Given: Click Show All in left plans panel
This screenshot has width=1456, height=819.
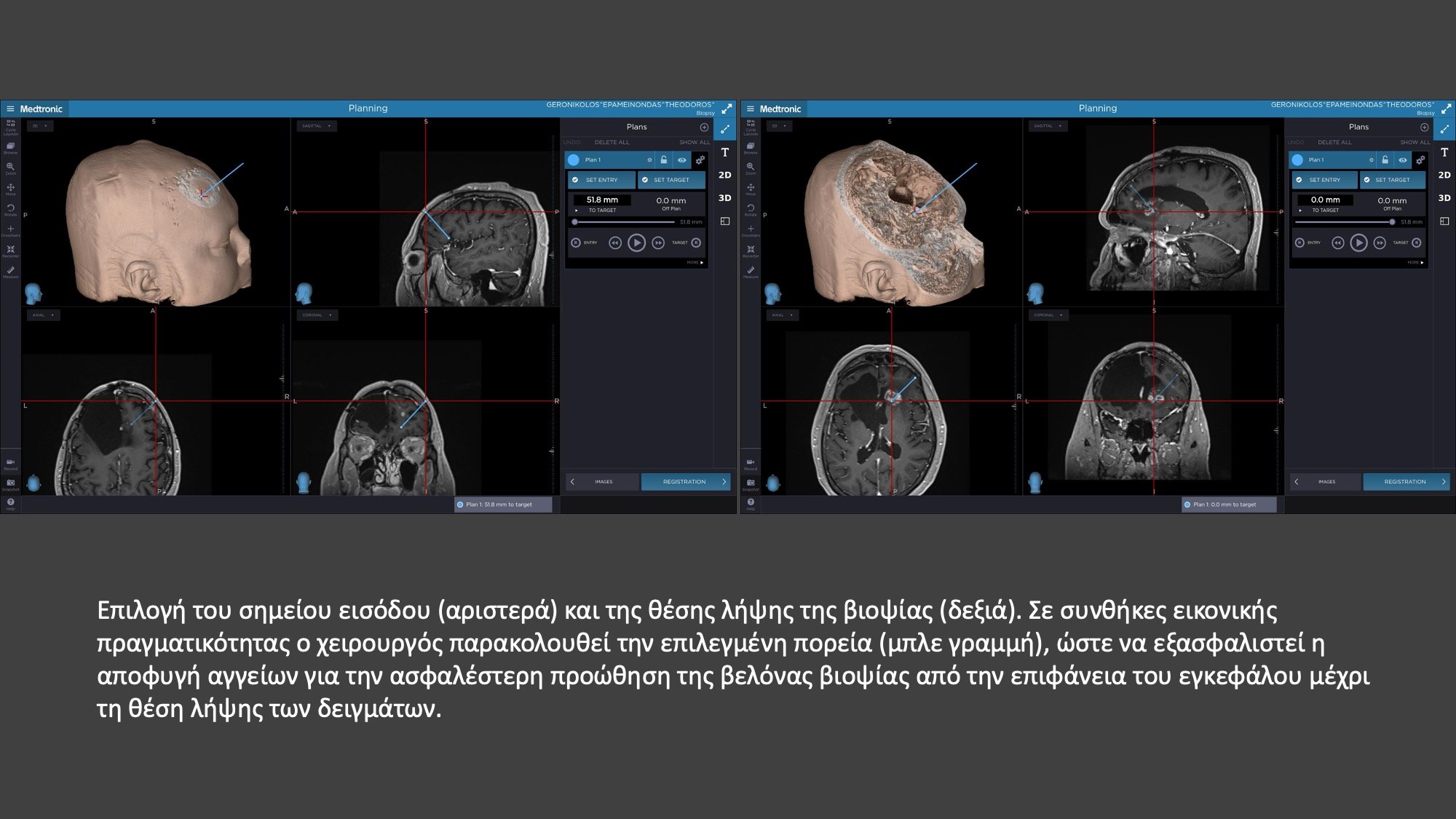Looking at the screenshot, I should point(694,143).
